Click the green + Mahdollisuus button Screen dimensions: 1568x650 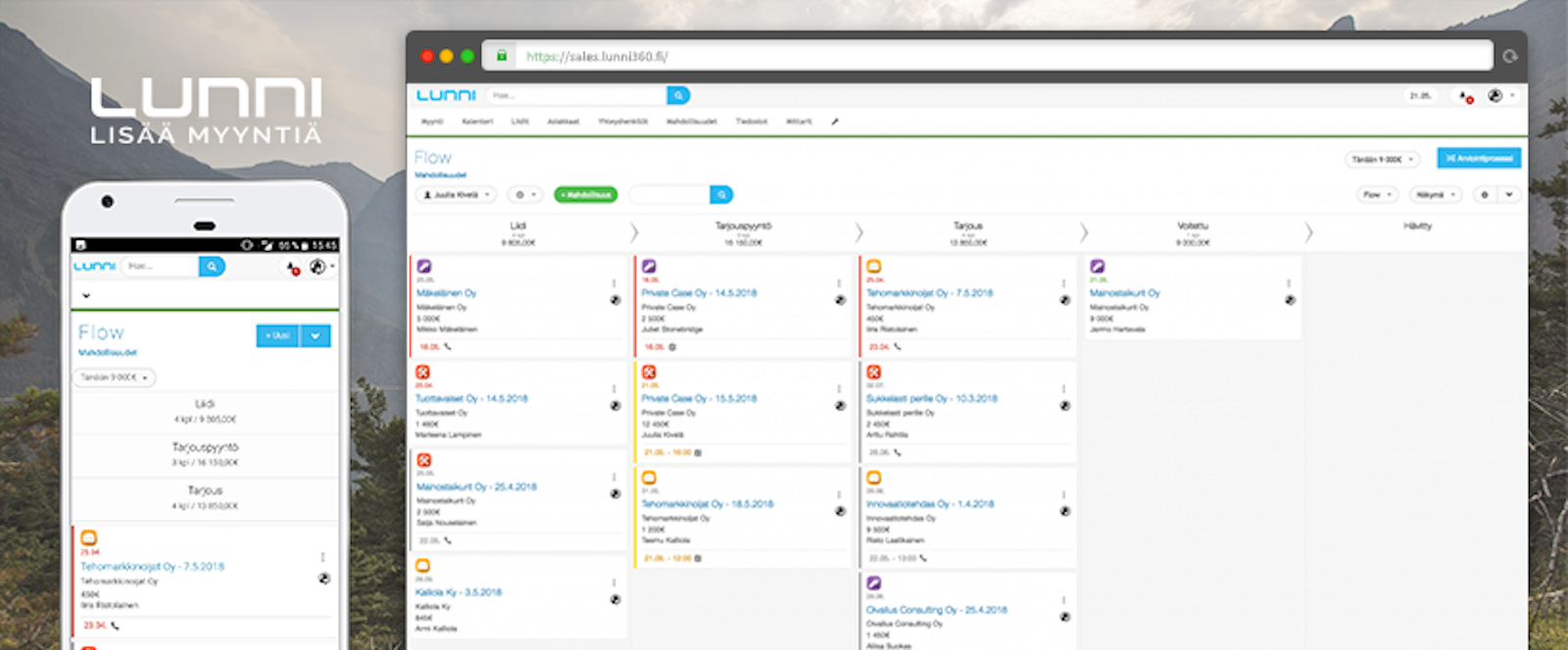click(x=586, y=195)
